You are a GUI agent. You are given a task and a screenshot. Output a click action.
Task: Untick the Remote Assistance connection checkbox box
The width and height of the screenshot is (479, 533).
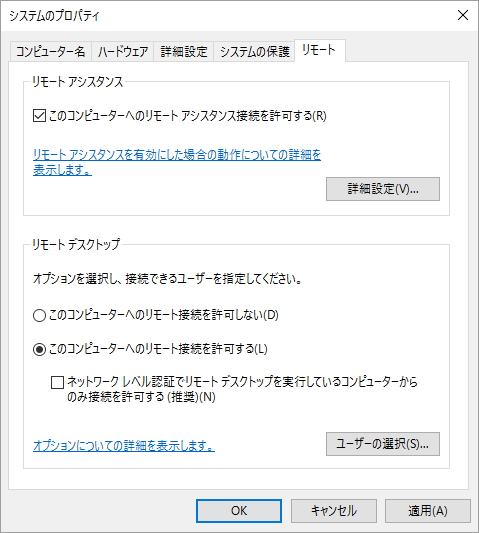39,116
